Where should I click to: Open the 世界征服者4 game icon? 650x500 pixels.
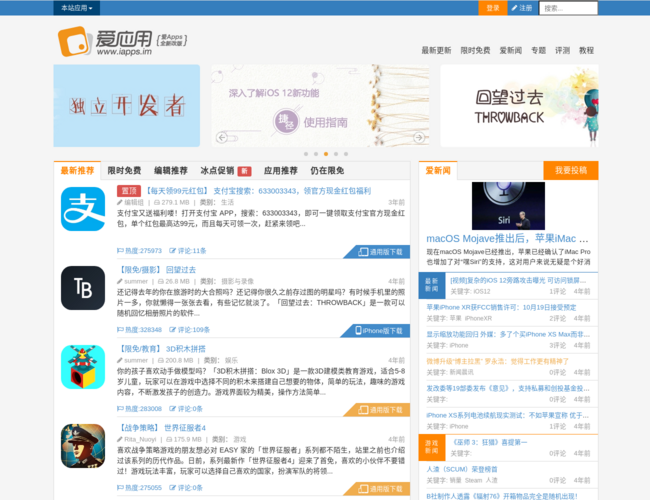pyautogui.click(x=83, y=446)
